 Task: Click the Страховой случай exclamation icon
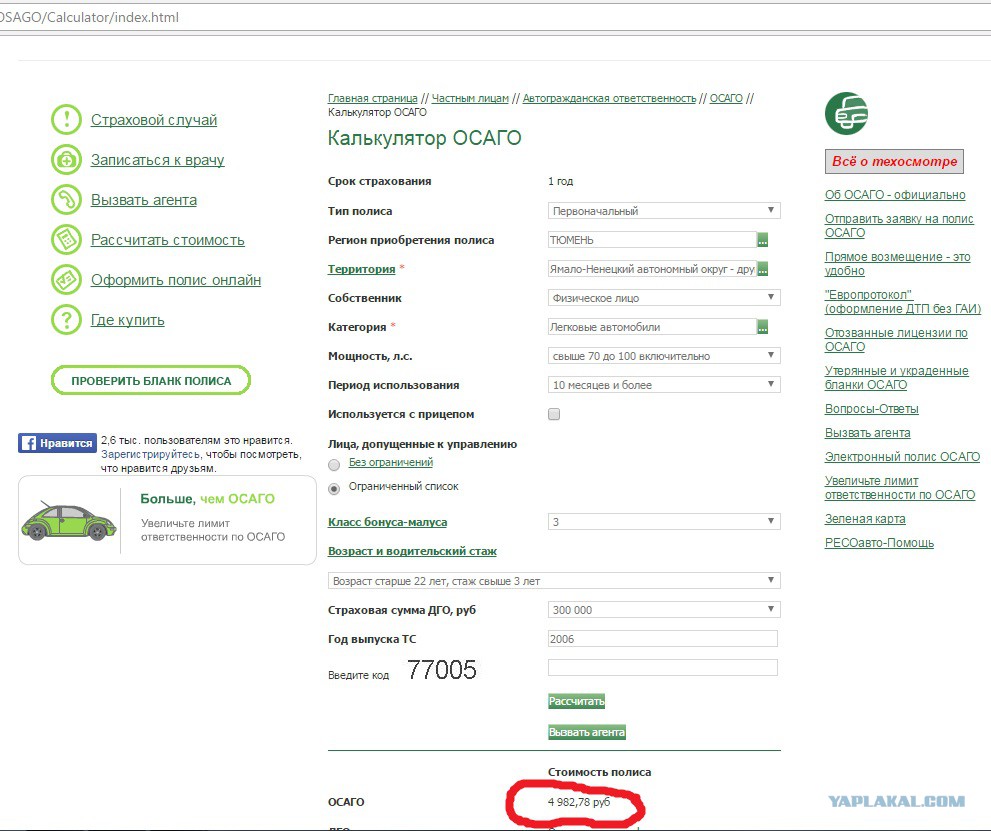(x=66, y=120)
